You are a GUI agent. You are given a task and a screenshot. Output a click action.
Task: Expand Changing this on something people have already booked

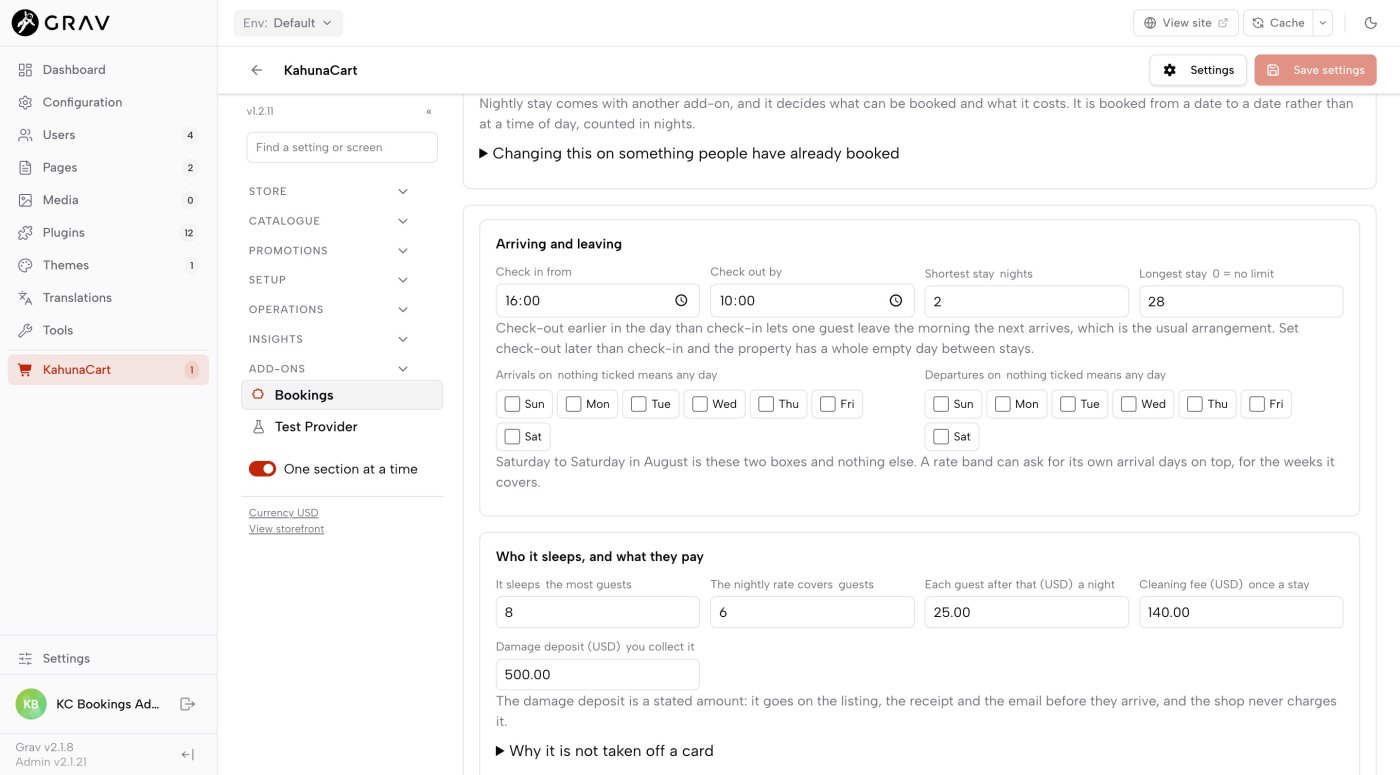pos(689,154)
